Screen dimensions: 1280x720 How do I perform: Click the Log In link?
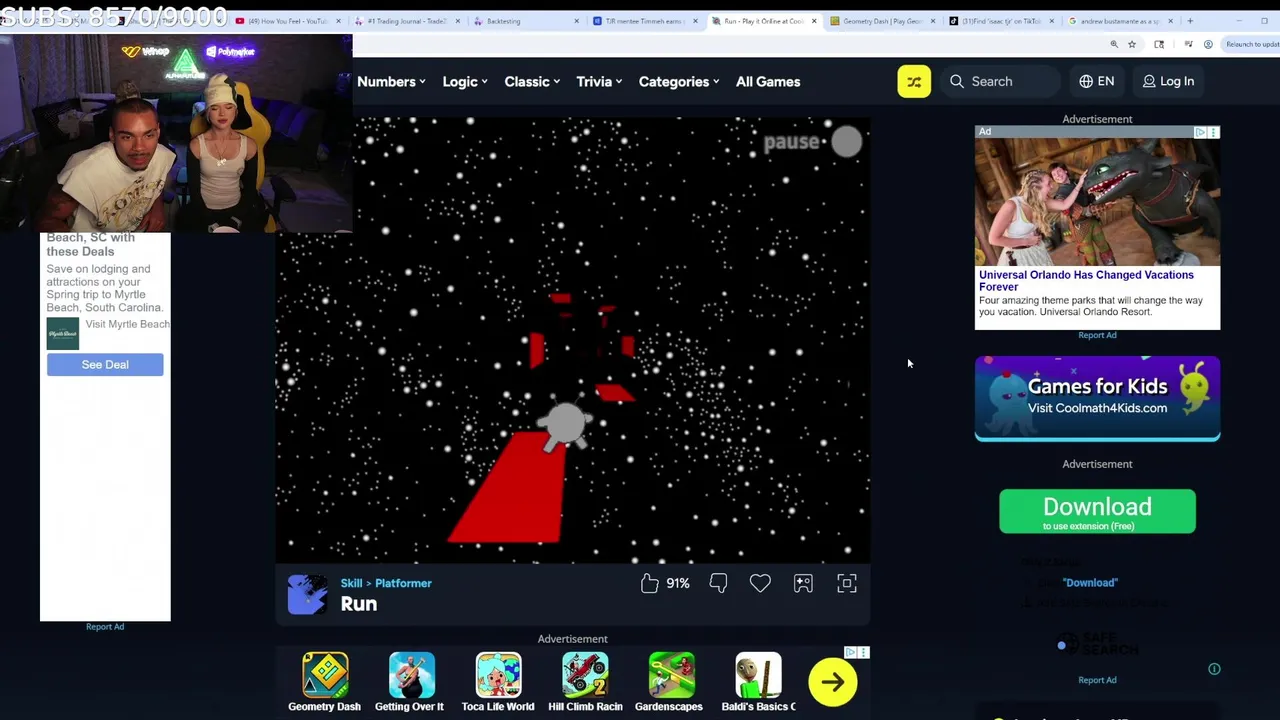[1168, 82]
